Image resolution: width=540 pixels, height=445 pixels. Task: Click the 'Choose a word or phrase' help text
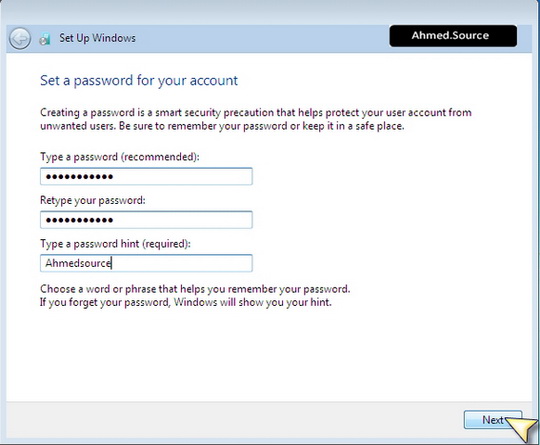click(x=195, y=289)
